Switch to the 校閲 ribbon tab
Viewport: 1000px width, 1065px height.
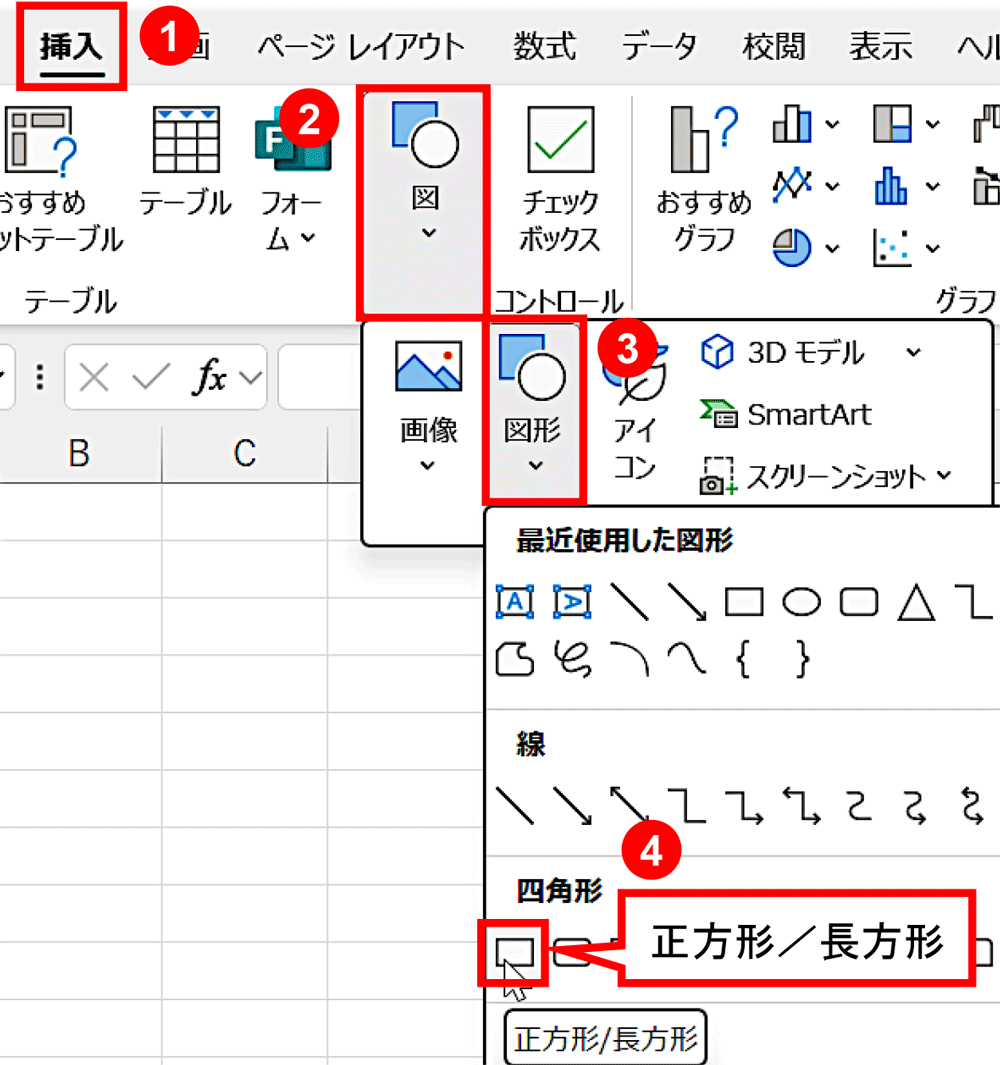coord(773,45)
